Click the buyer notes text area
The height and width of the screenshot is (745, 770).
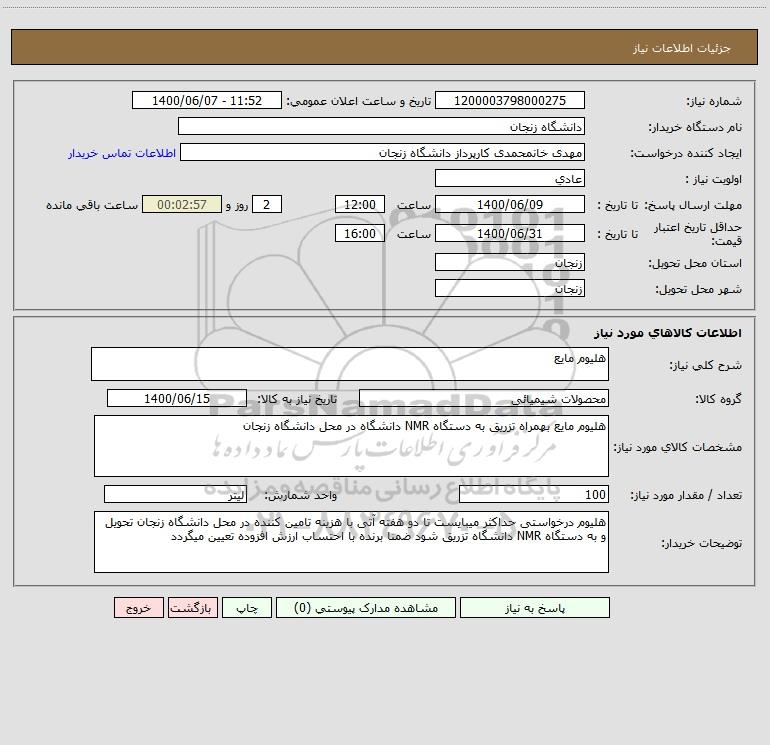point(351,542)
